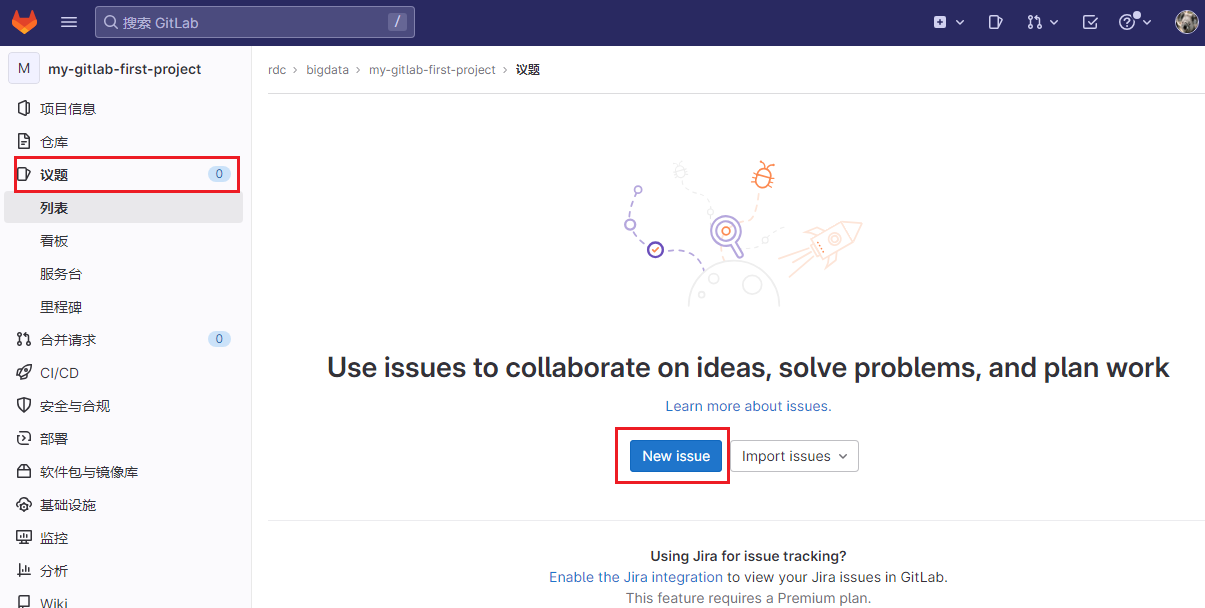Open the to-do list checkmark icon

[1090, 22]
